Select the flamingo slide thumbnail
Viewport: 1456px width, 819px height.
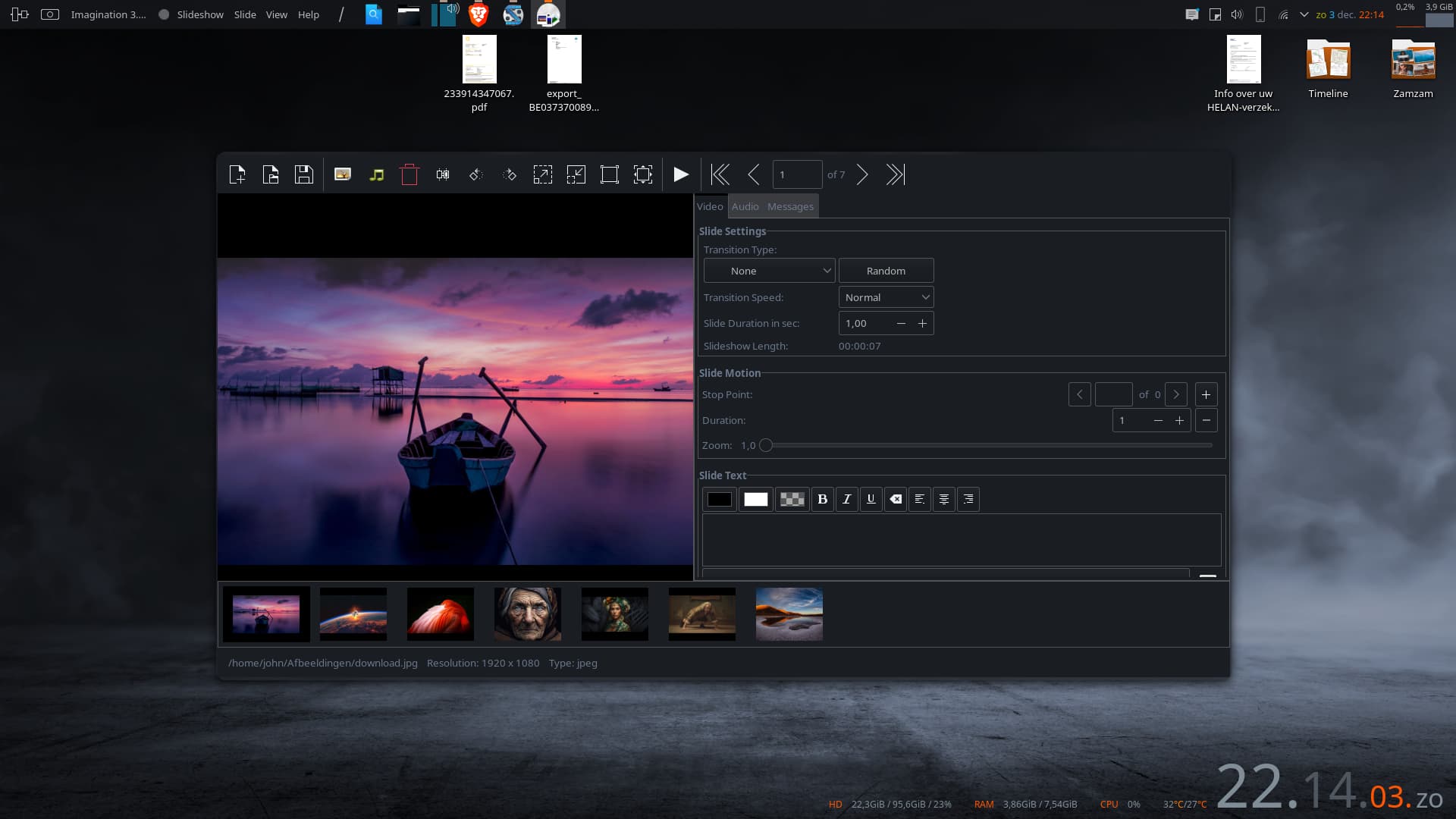click(x=440, y=613)
